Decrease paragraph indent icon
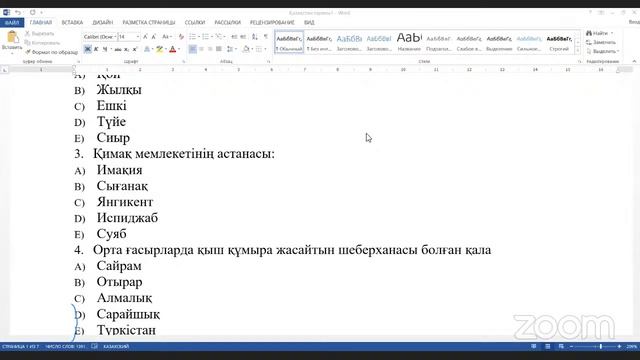 click(x=234, y=37)
